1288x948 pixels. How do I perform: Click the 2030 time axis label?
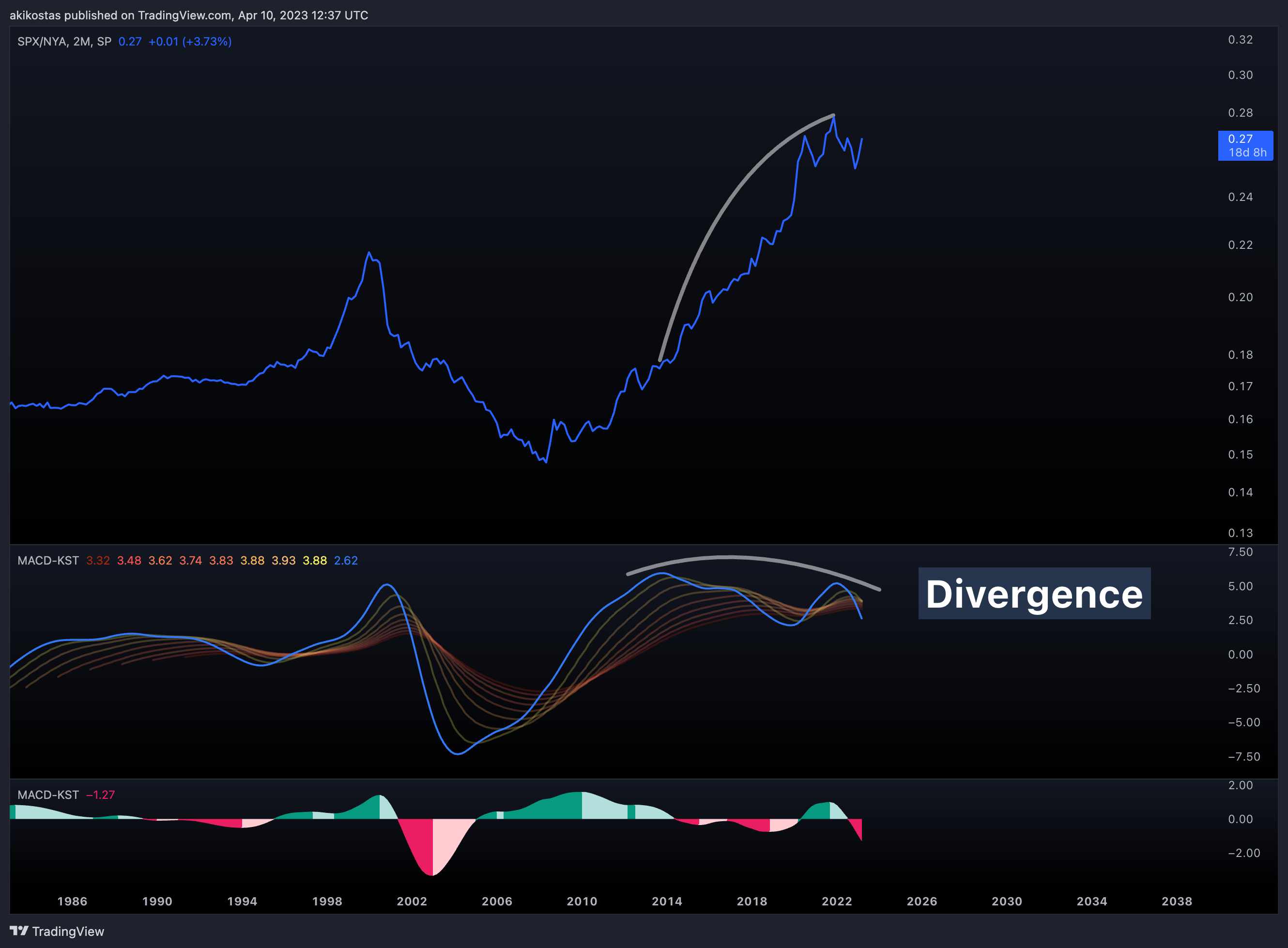click(x=1007, y=901)
